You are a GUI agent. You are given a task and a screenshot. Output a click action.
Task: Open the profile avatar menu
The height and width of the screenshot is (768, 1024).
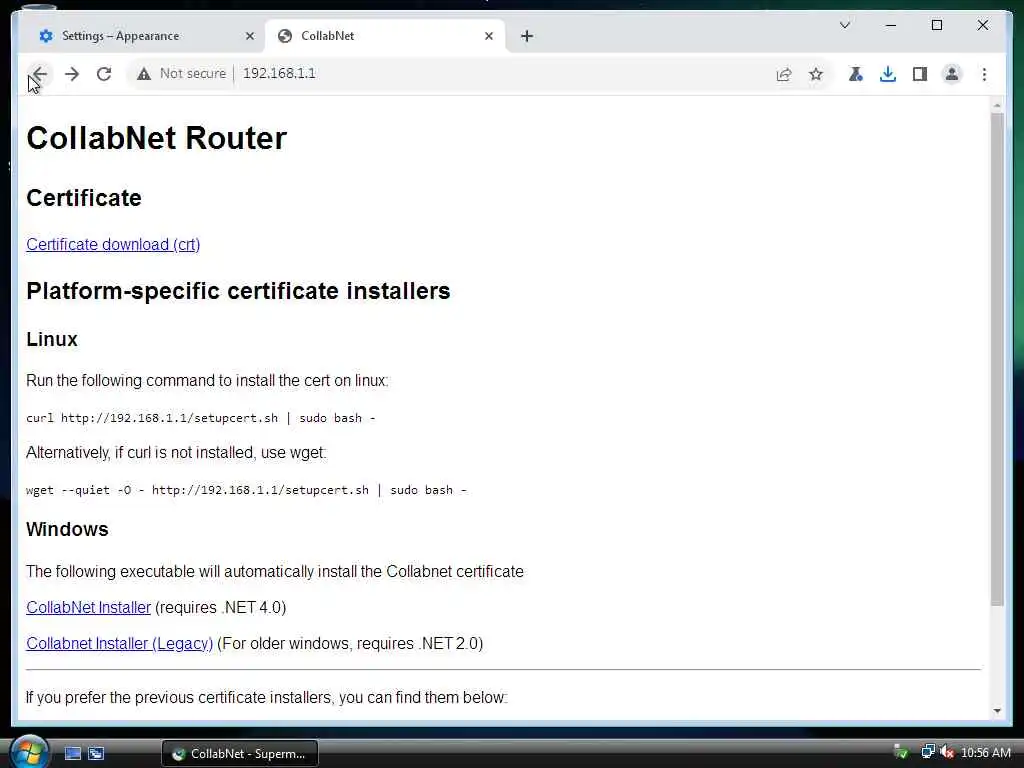click(x=952, y=74)
